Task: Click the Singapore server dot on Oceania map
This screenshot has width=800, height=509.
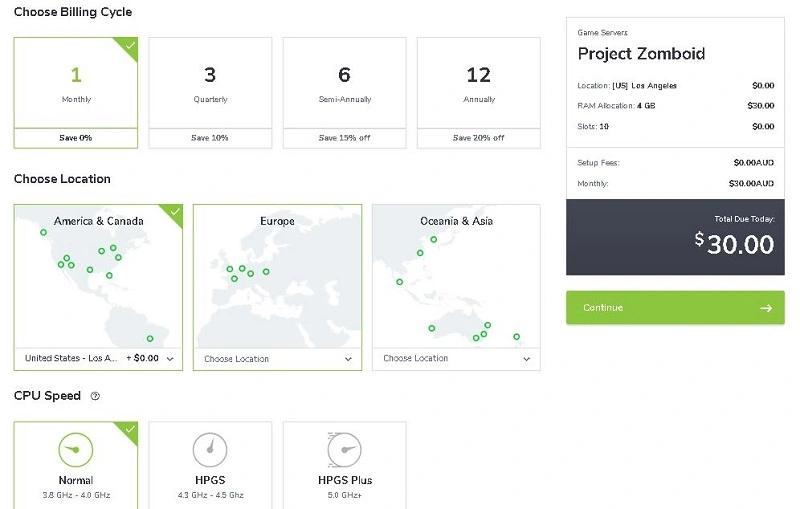Action: (399, 282)
